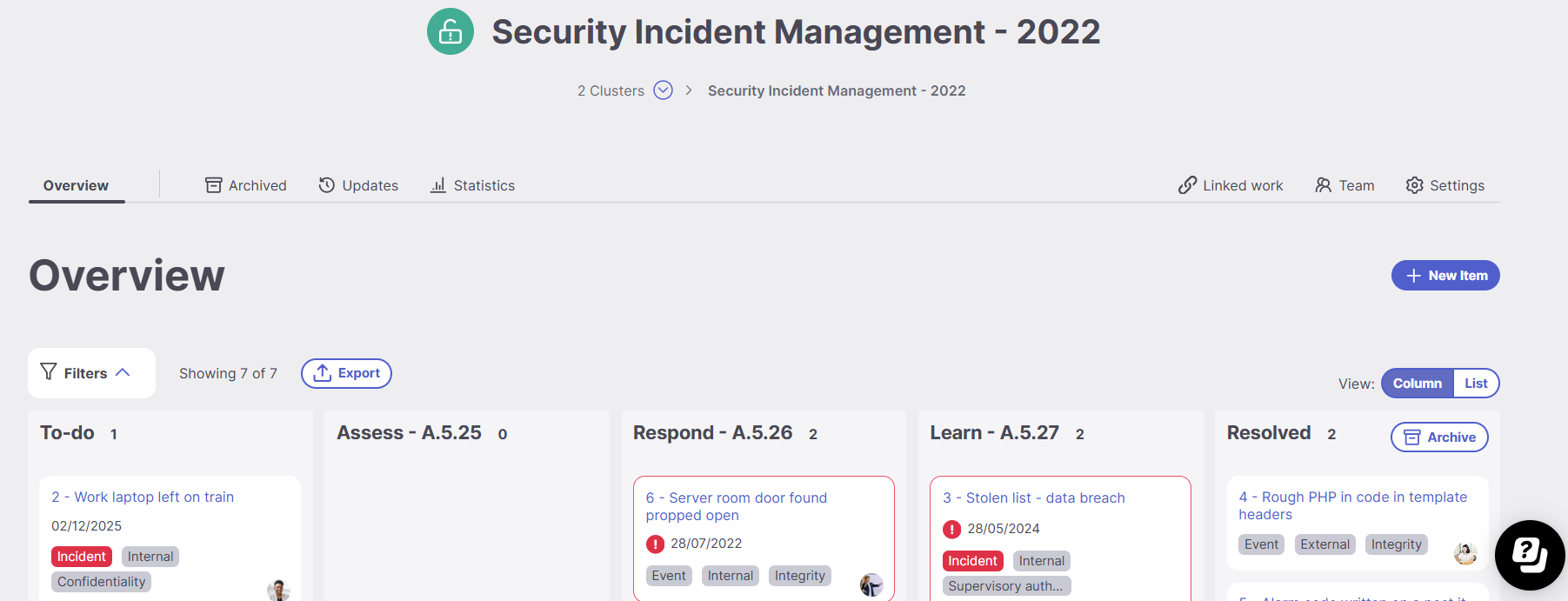
Task: Switch to List view
Action: click(1476, 384)
